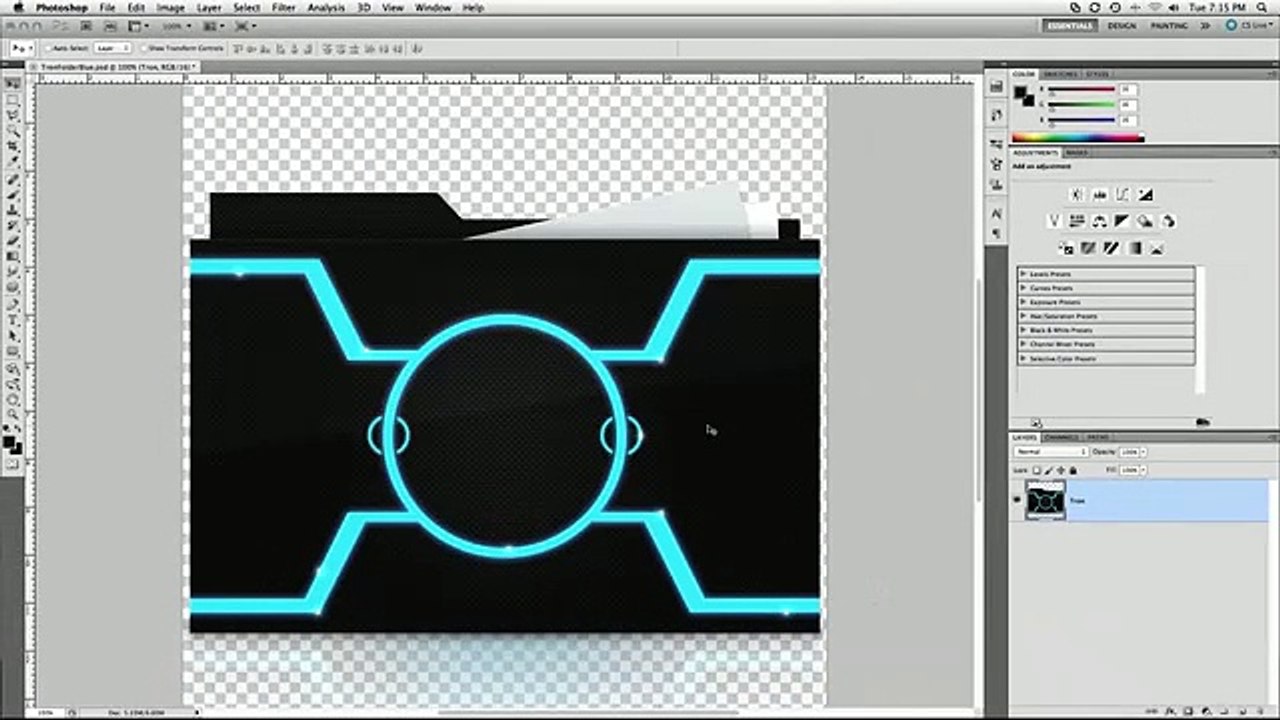The height and width of the screenshot is (720, 1280).
Task: Open the Filter menu
Action: (284, 7)
